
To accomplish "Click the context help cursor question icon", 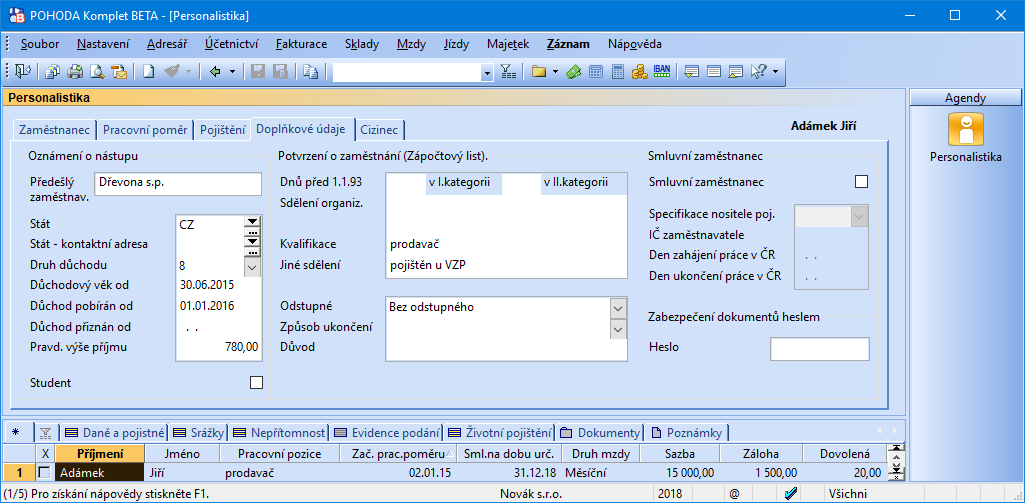I will pyautogui.click(x=759, y=71).
